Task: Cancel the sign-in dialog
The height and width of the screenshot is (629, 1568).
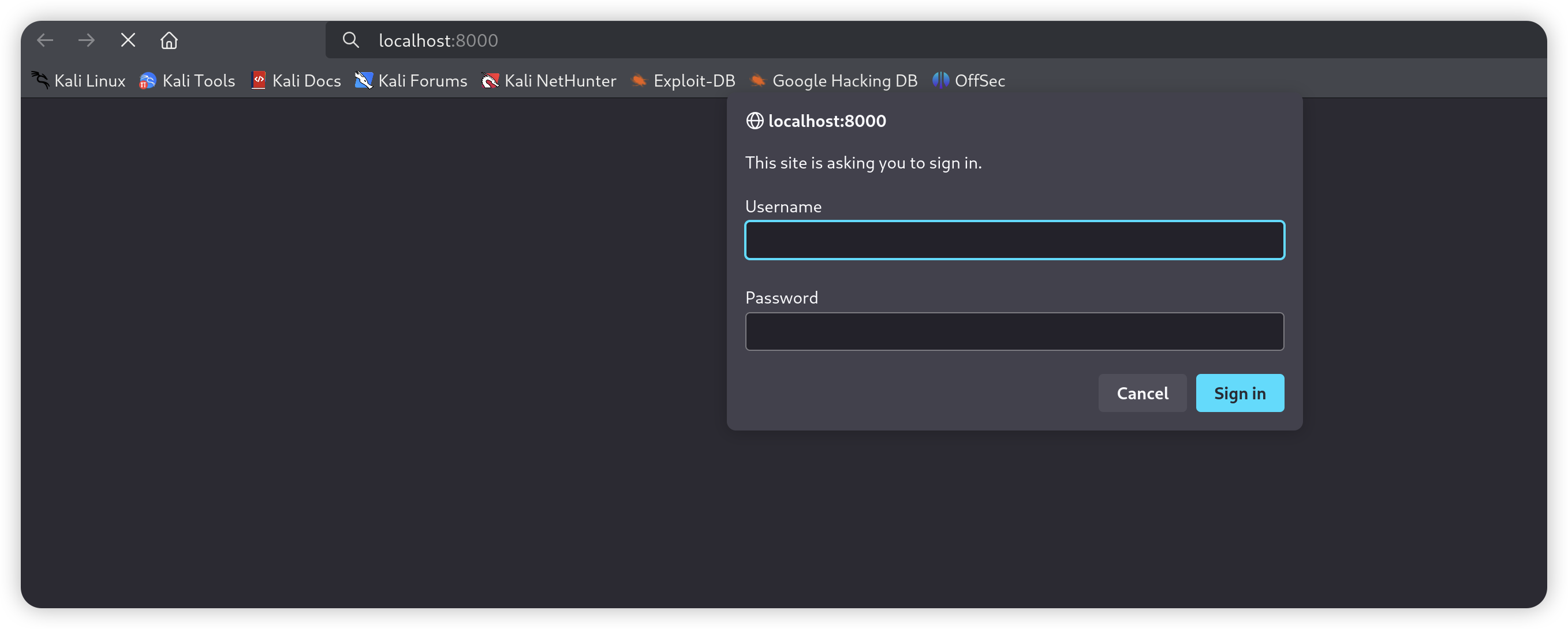Action: point(1142,393)
